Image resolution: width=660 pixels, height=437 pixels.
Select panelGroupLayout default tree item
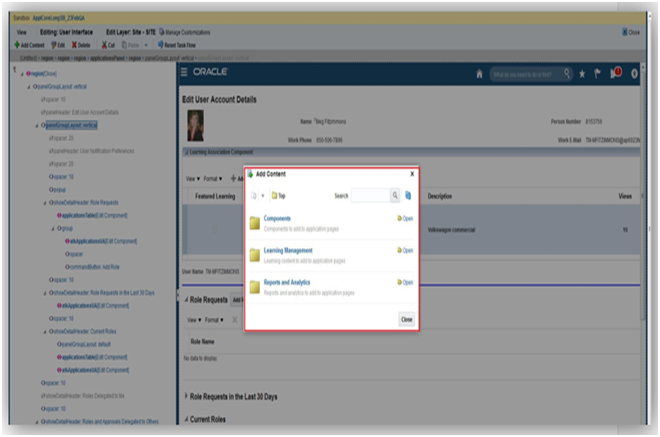point(84,344)
